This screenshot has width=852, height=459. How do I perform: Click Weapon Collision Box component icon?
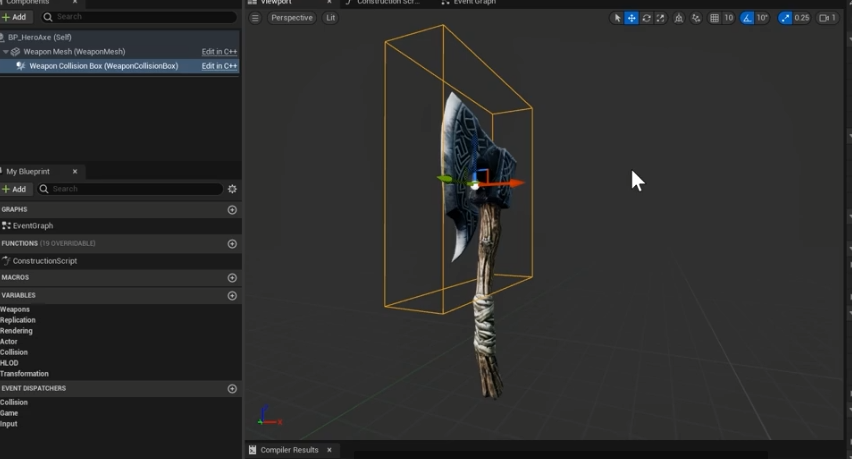coord(21,66)
